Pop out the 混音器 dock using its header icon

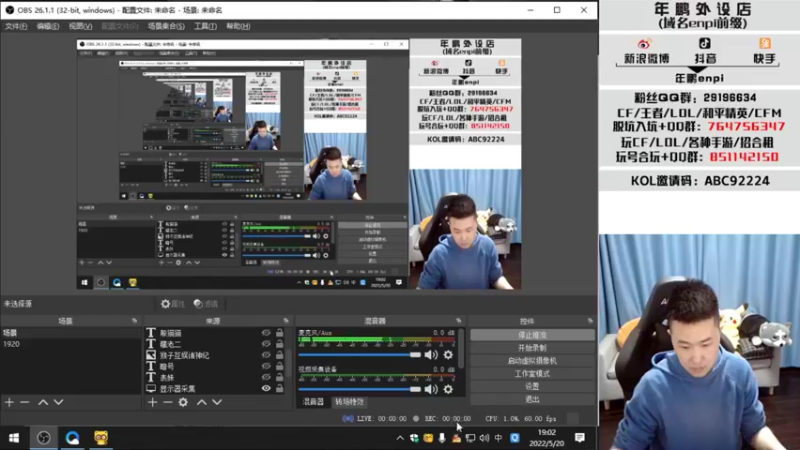(x=458, y=320)
